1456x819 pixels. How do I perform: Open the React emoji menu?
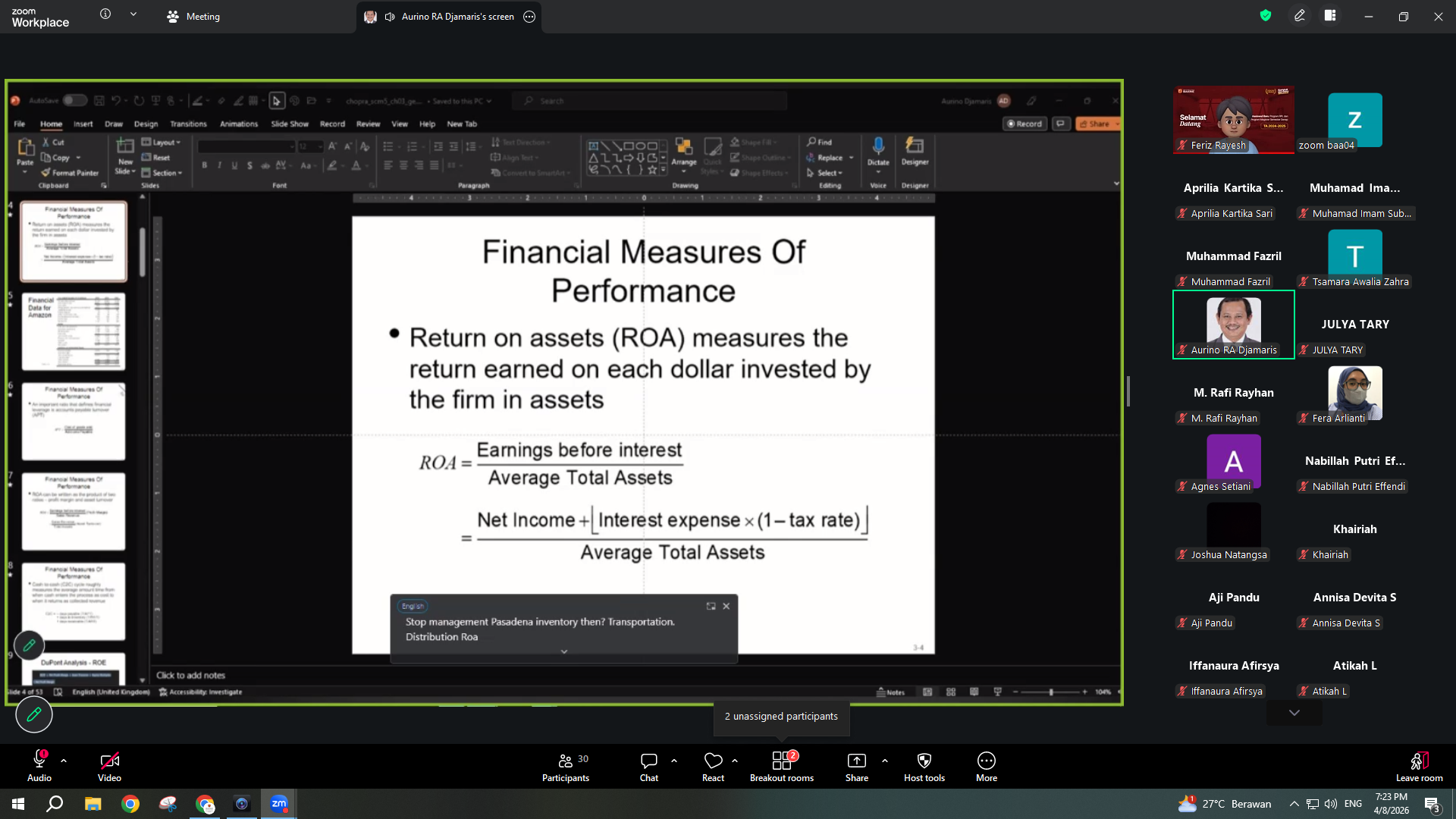pos(713,767)
